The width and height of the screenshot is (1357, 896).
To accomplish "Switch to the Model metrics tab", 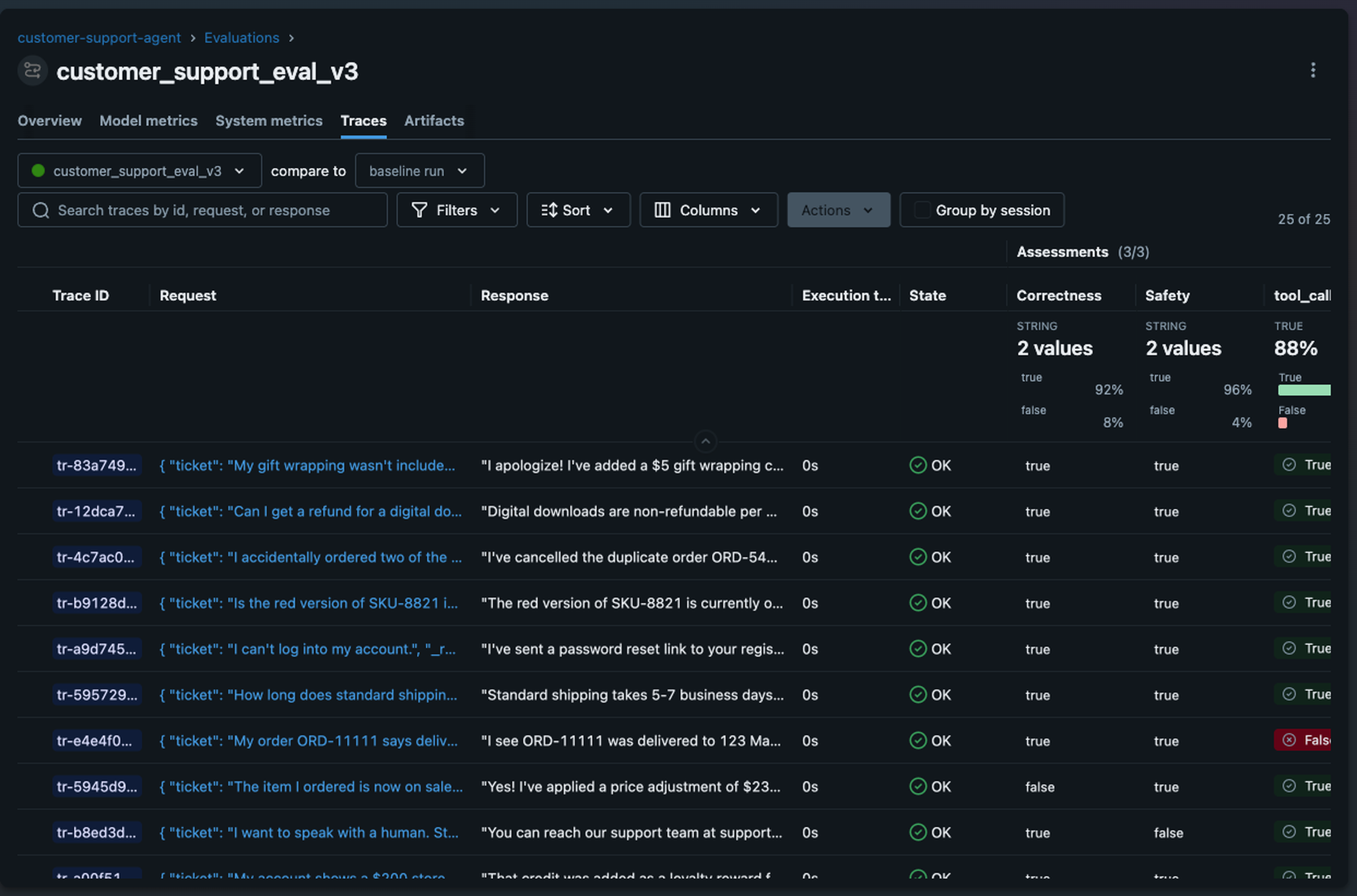I will point(149,121).
